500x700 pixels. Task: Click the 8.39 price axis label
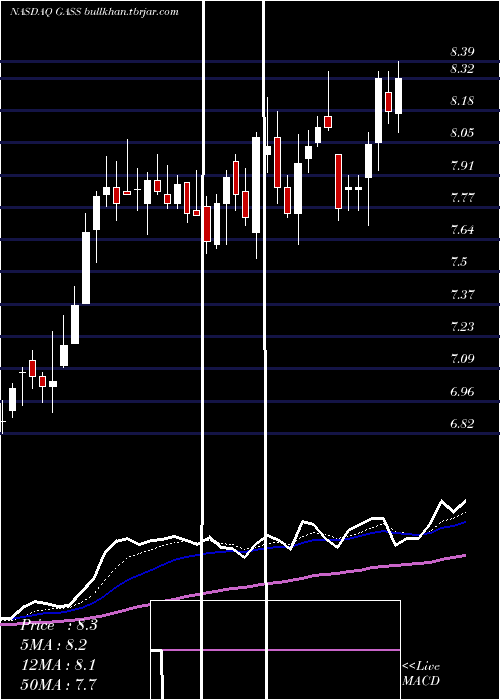[x=462, y=52]
